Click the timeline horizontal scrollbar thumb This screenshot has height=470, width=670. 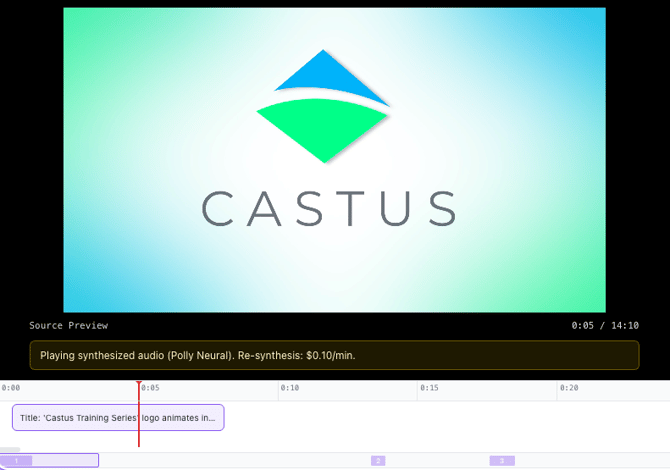[10, 449]
